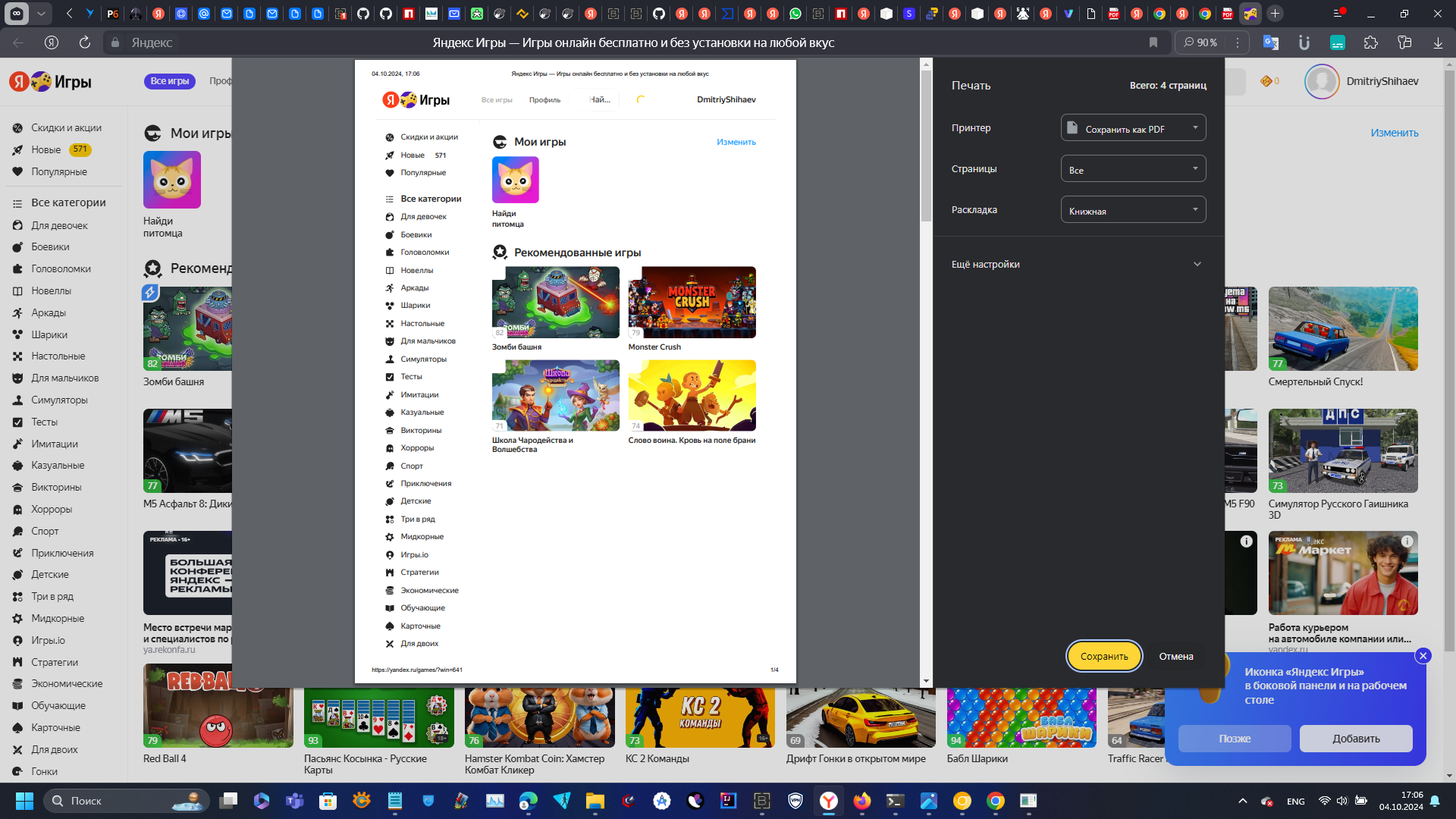
Task: Open the downloads icon in toolbar
Action: (x=1438, y=42)
